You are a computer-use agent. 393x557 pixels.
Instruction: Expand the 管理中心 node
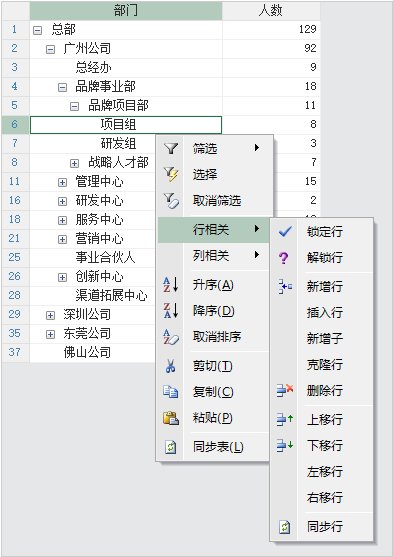[x=62, y=183]
